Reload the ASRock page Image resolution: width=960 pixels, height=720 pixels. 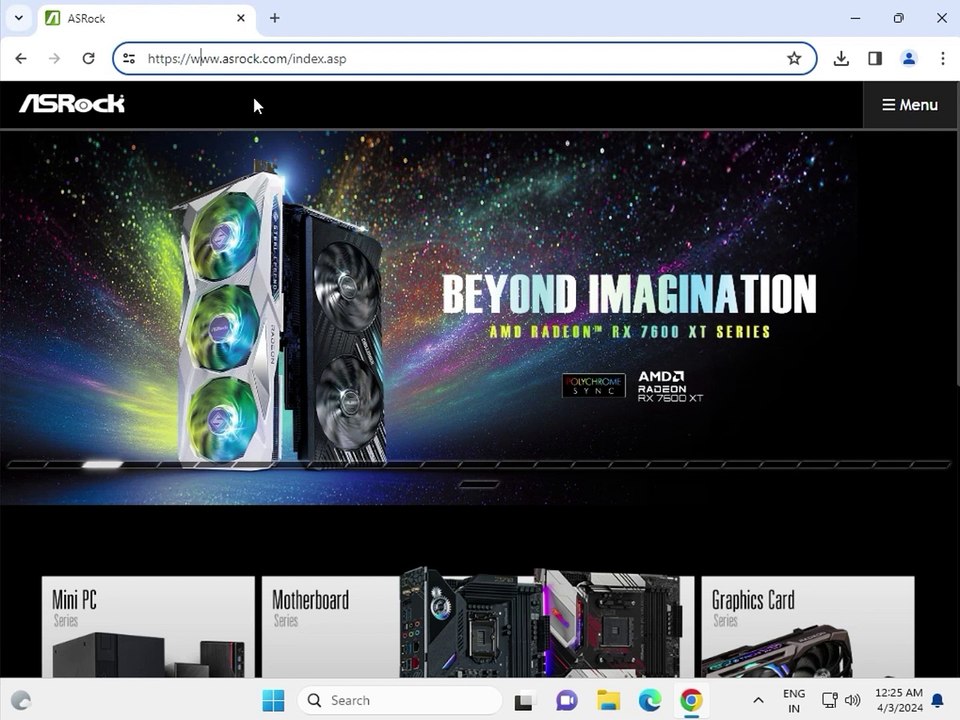89,58
